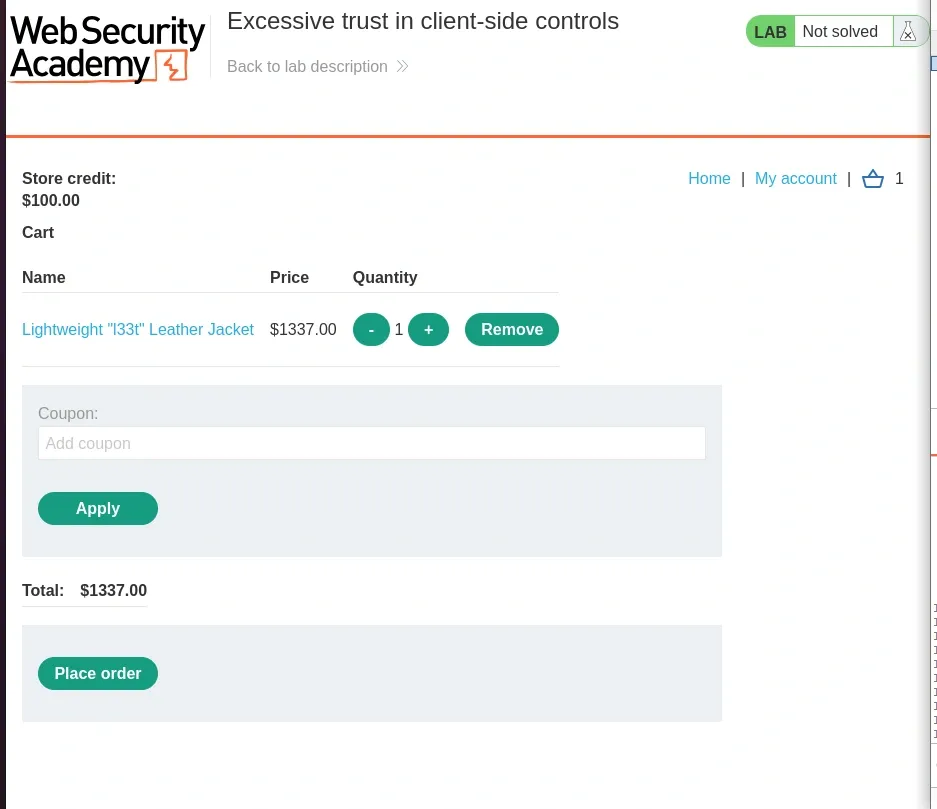Click the Store credit amount
Screen dimensions: 937x809
pyautogui.click(x=51, y=200)
